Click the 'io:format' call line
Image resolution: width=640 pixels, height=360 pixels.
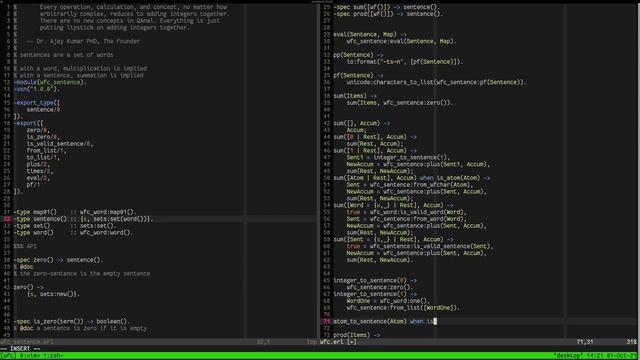click(405, 62)
